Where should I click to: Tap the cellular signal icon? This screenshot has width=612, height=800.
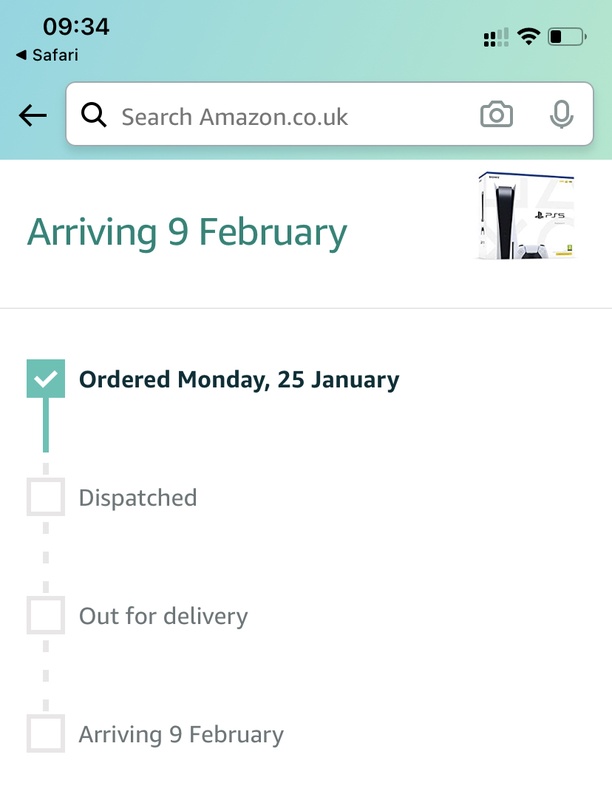(x=495, y=39)
